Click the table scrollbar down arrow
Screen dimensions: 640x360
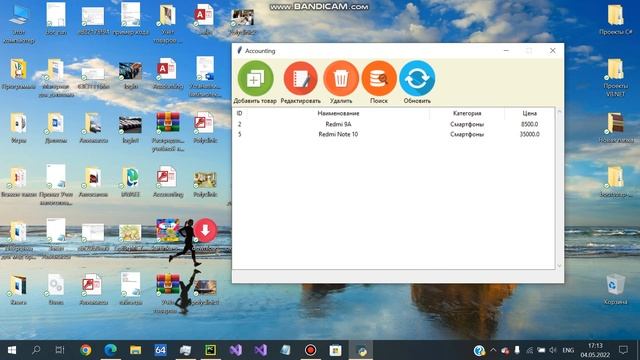[559, 266]
